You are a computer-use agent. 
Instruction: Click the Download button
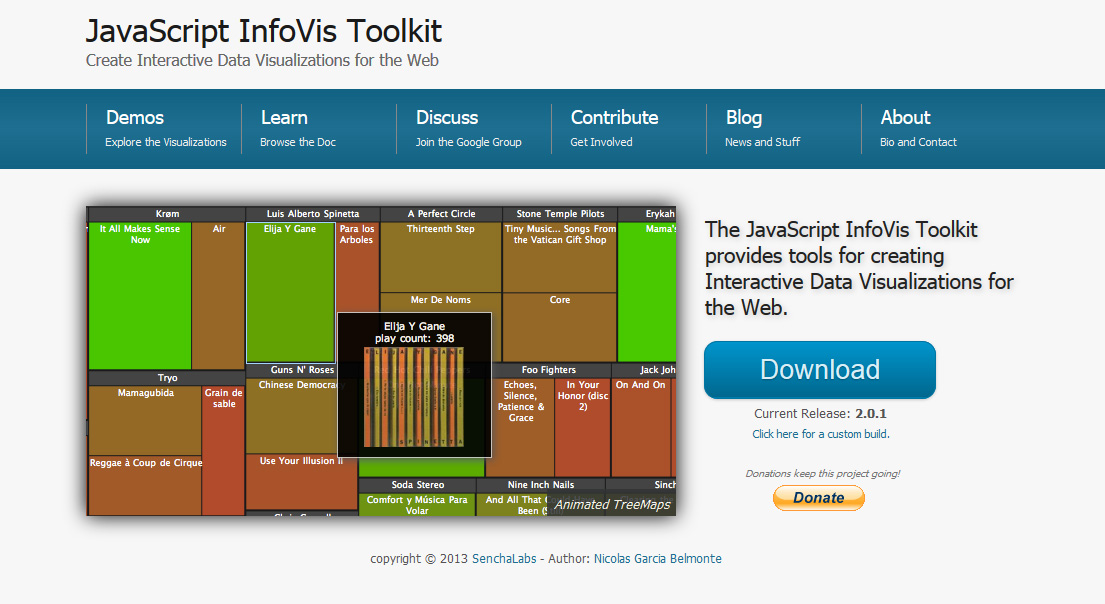pos(819,370)
